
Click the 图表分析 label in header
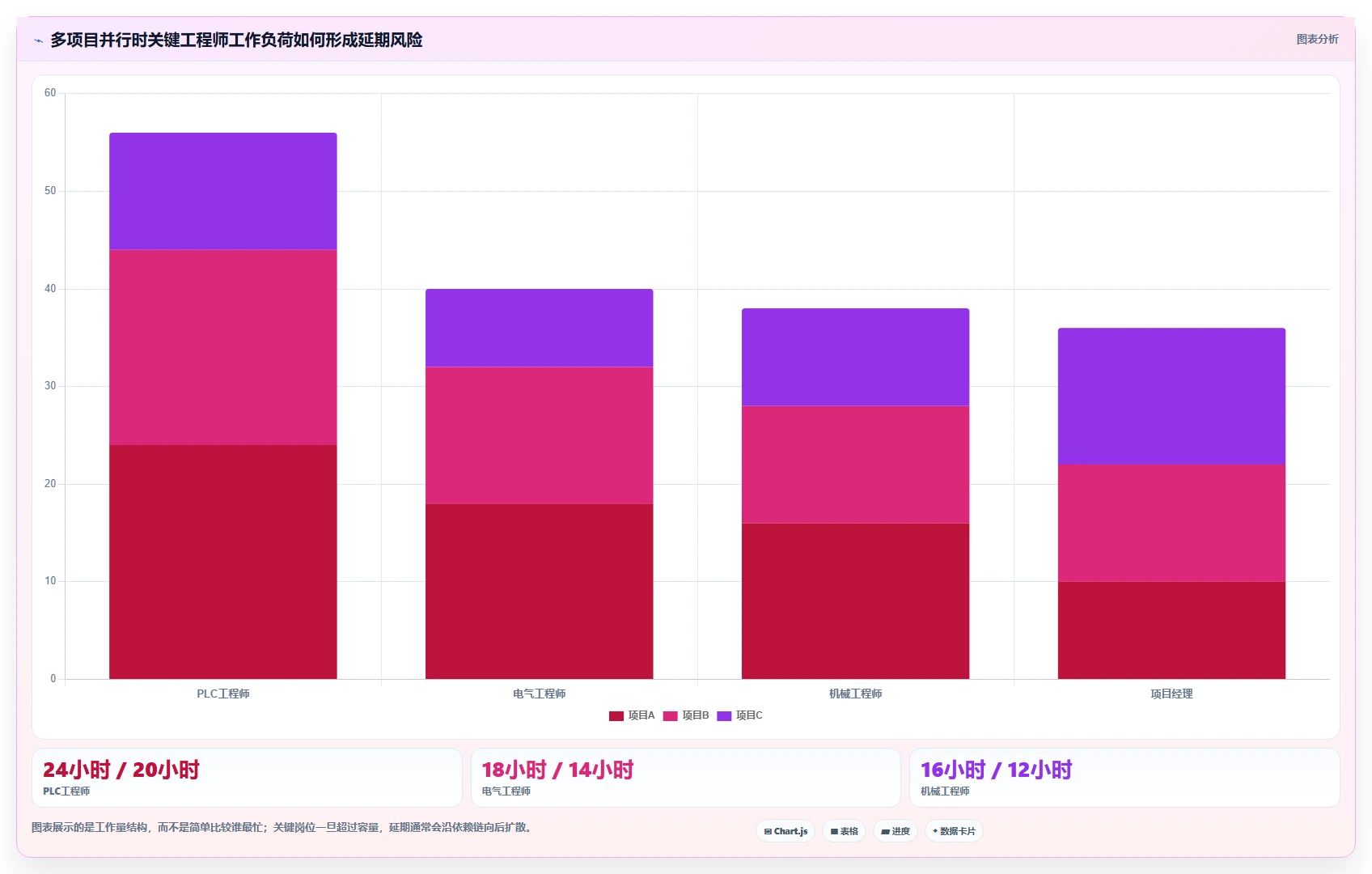click(x=1317, y=39)
